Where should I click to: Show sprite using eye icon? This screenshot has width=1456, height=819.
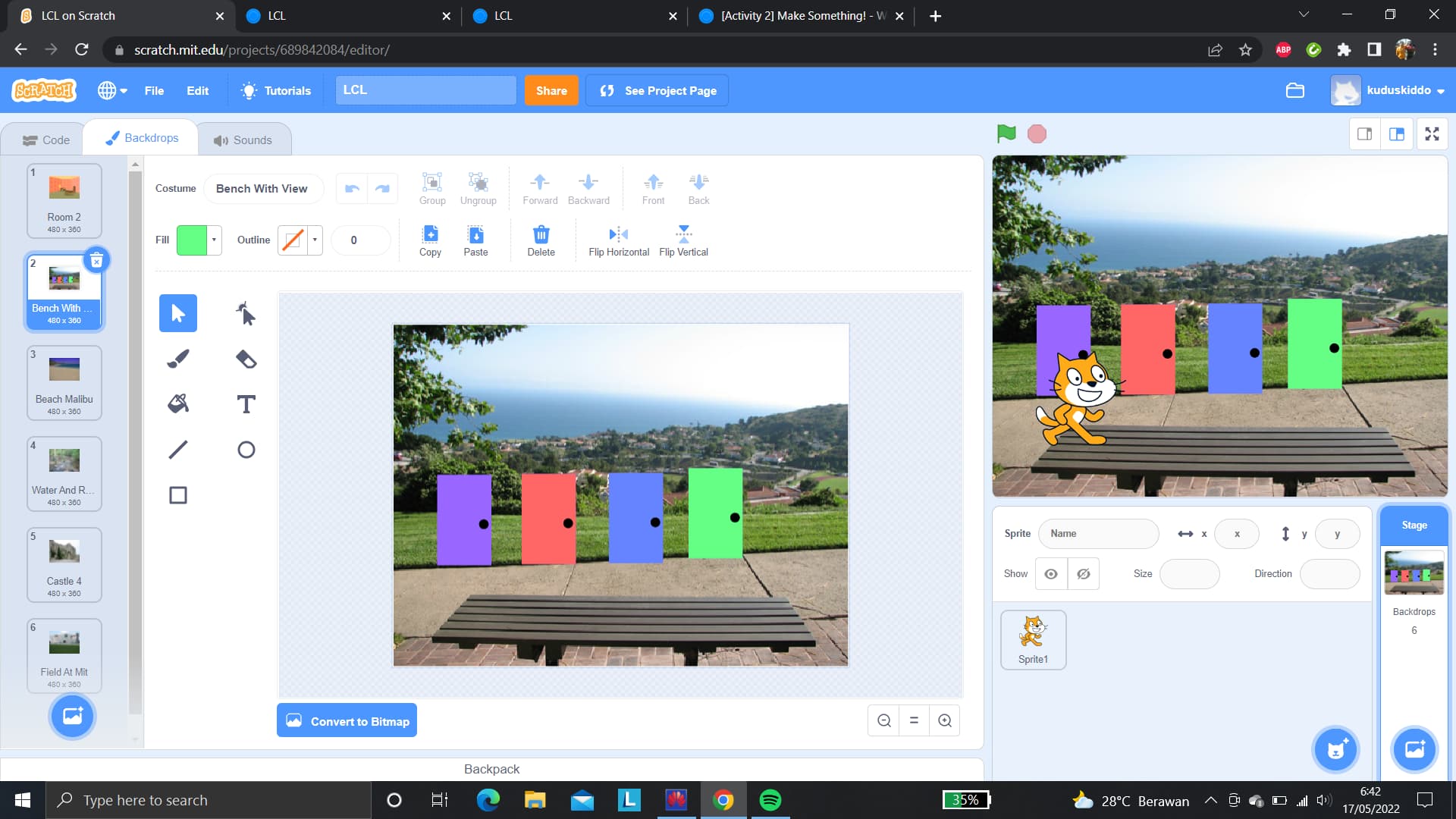click(1050, 574)
